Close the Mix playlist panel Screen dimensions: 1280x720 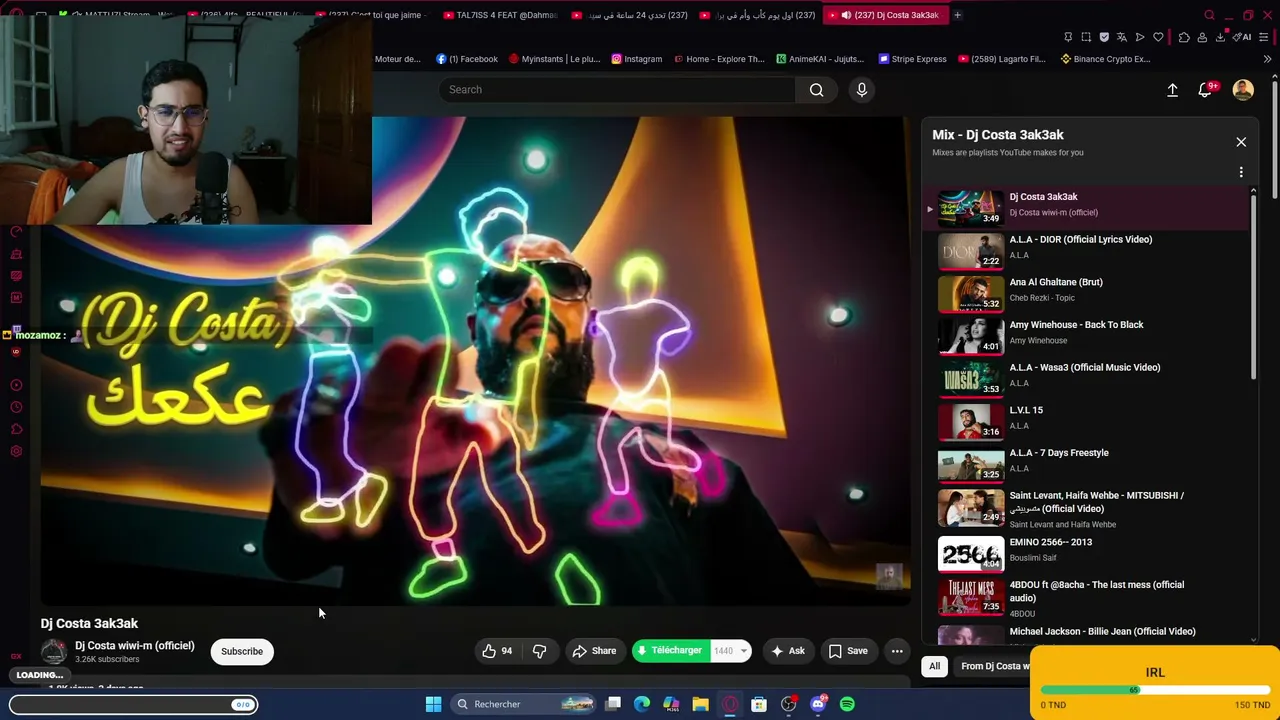point(1241,142)
